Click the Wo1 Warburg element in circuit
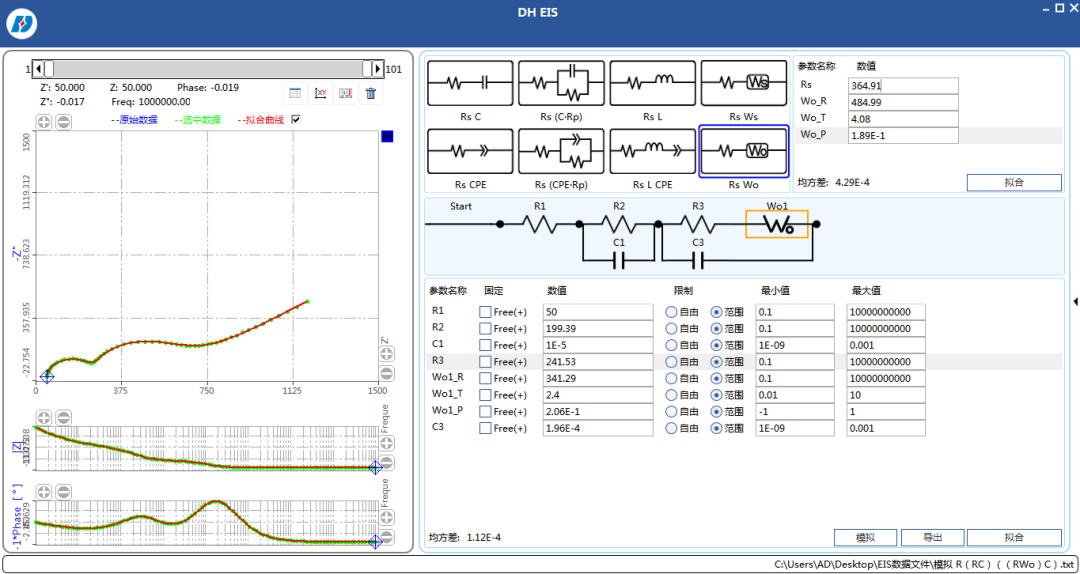Image resolution: width=1080 pixels, height=574 pixels. 777,225
